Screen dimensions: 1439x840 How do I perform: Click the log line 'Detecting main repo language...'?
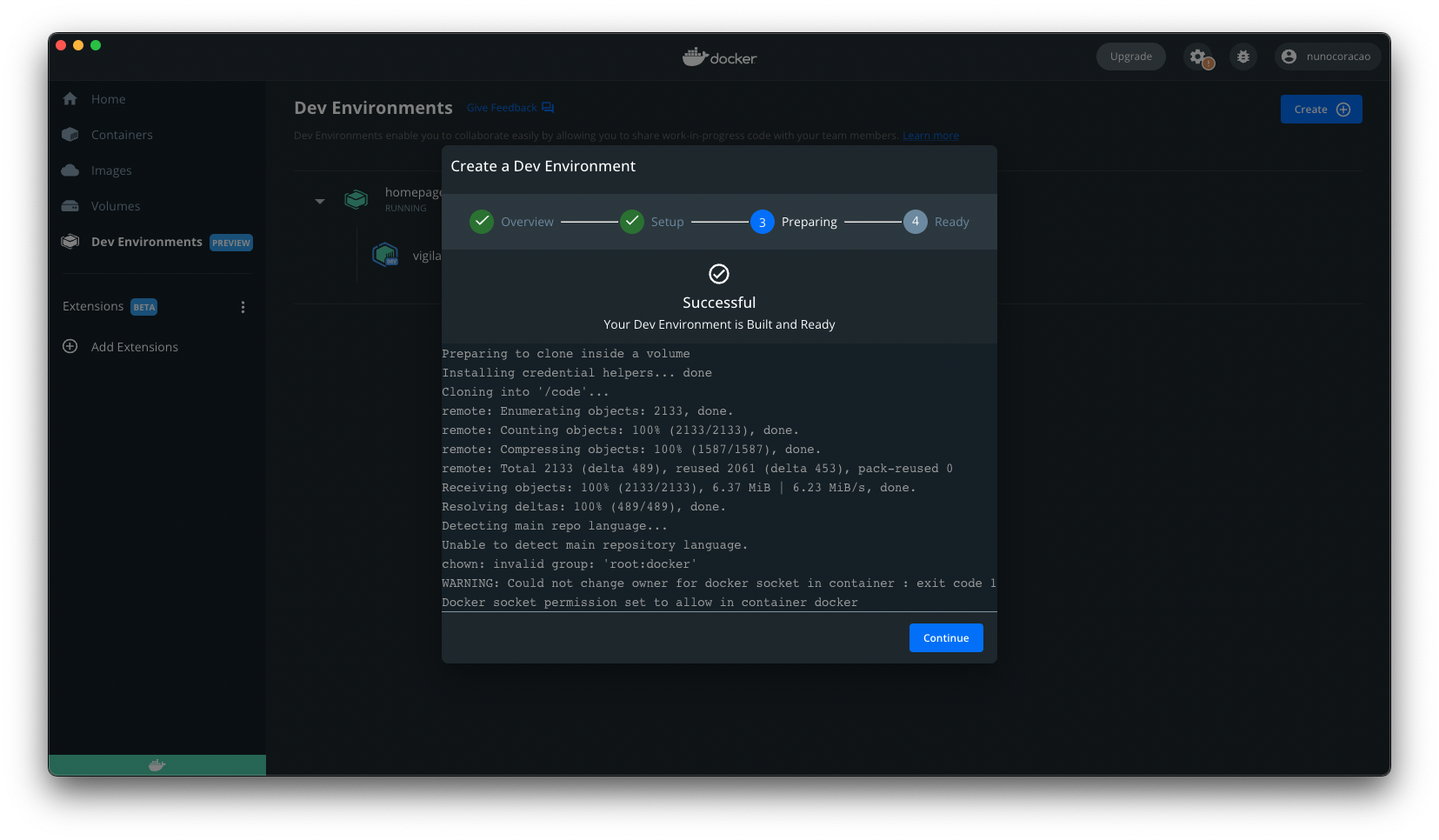555,526
